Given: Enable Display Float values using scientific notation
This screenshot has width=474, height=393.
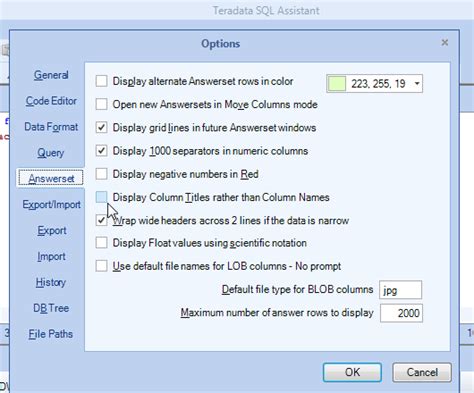Looking at the screenshot, I should click(101, 243).
